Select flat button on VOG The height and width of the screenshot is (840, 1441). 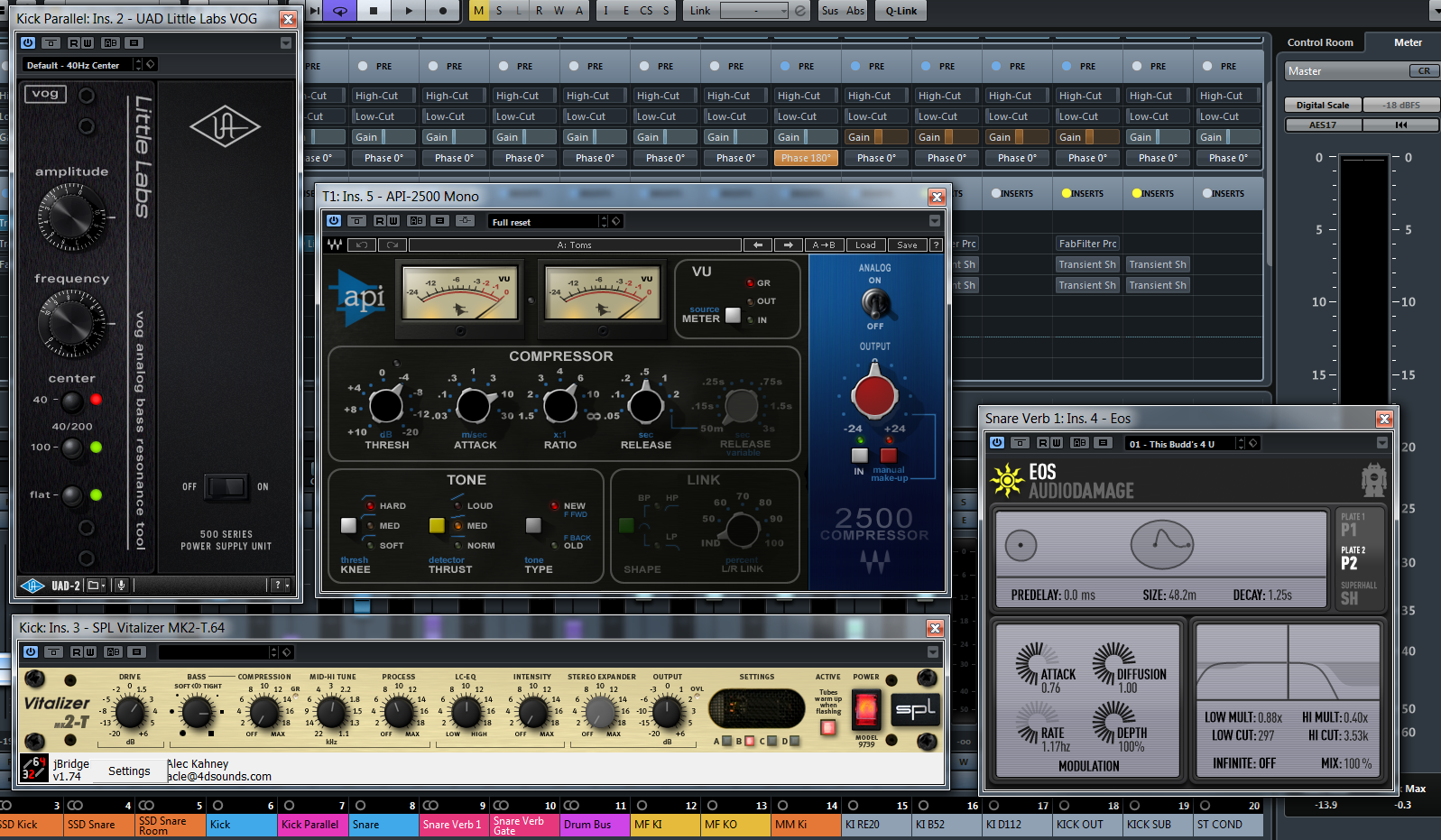click(x=71, y=494)
